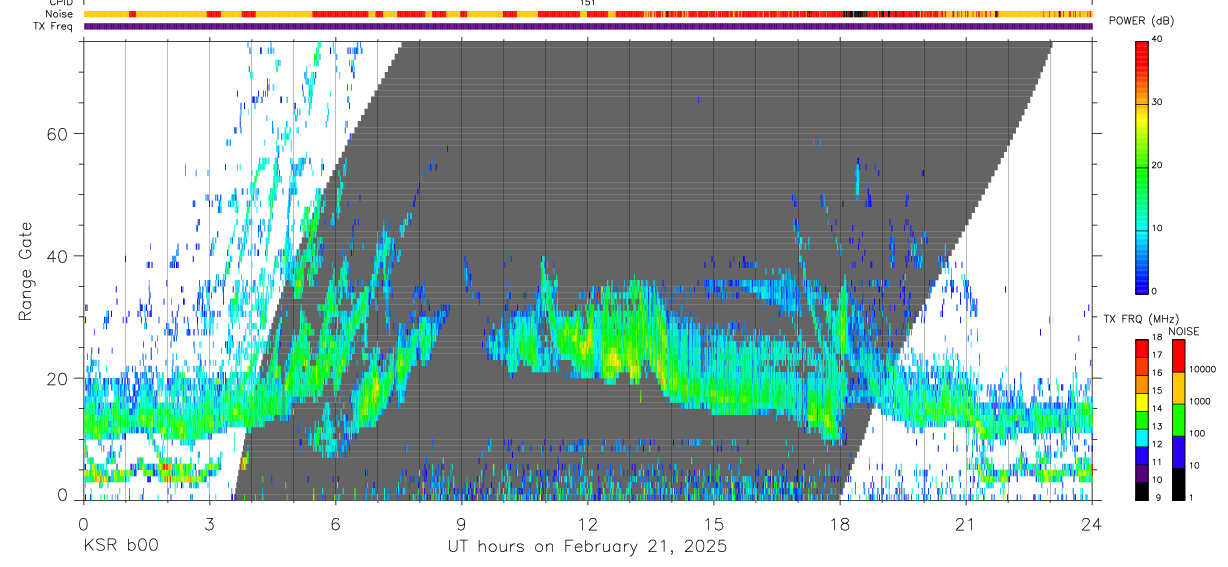The height and width of the screenshot is (567, 1228).
Task: Click the 'KSR b00' radar beam label
Action: (120, 547)
